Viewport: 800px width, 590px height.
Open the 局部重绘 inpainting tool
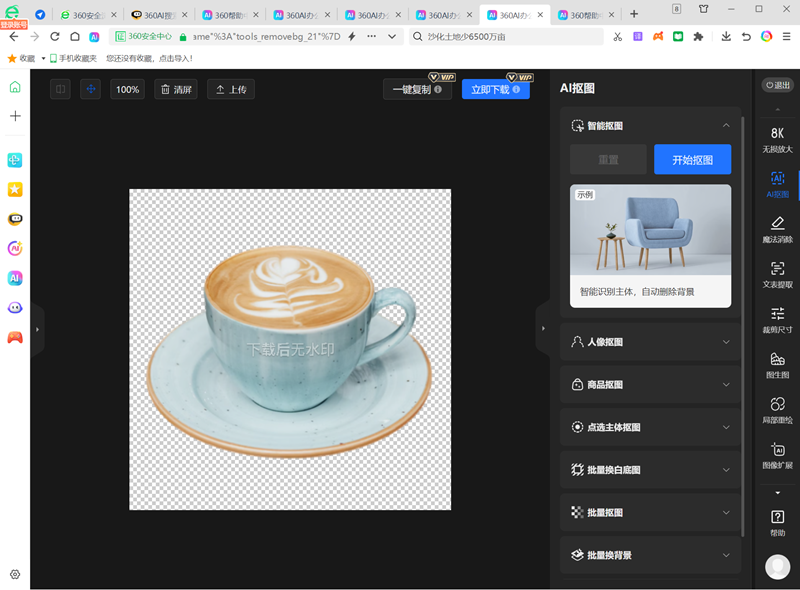tap(777, 410)
